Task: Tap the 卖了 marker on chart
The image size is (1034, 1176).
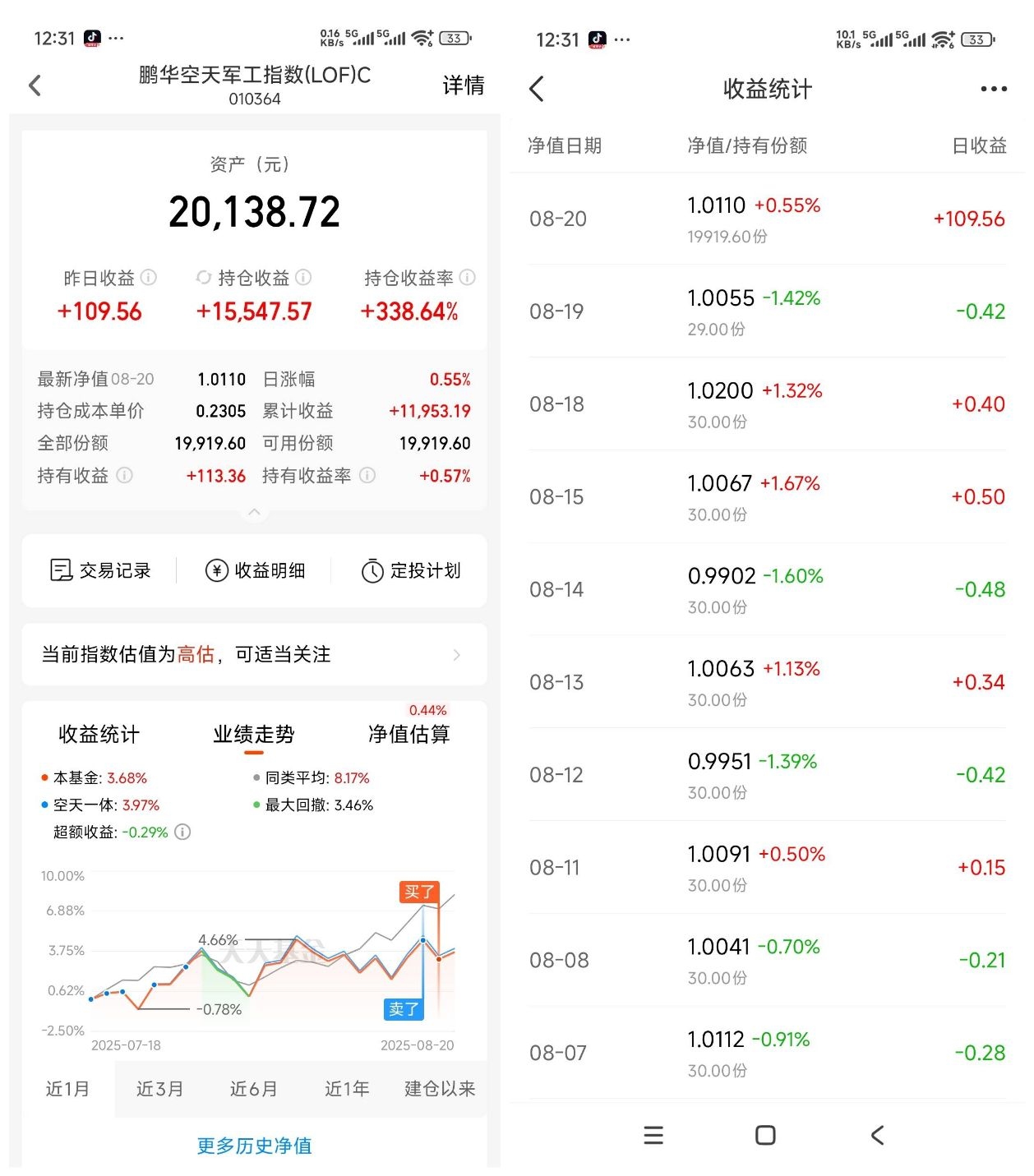Action: click(x=404, y=1008)
